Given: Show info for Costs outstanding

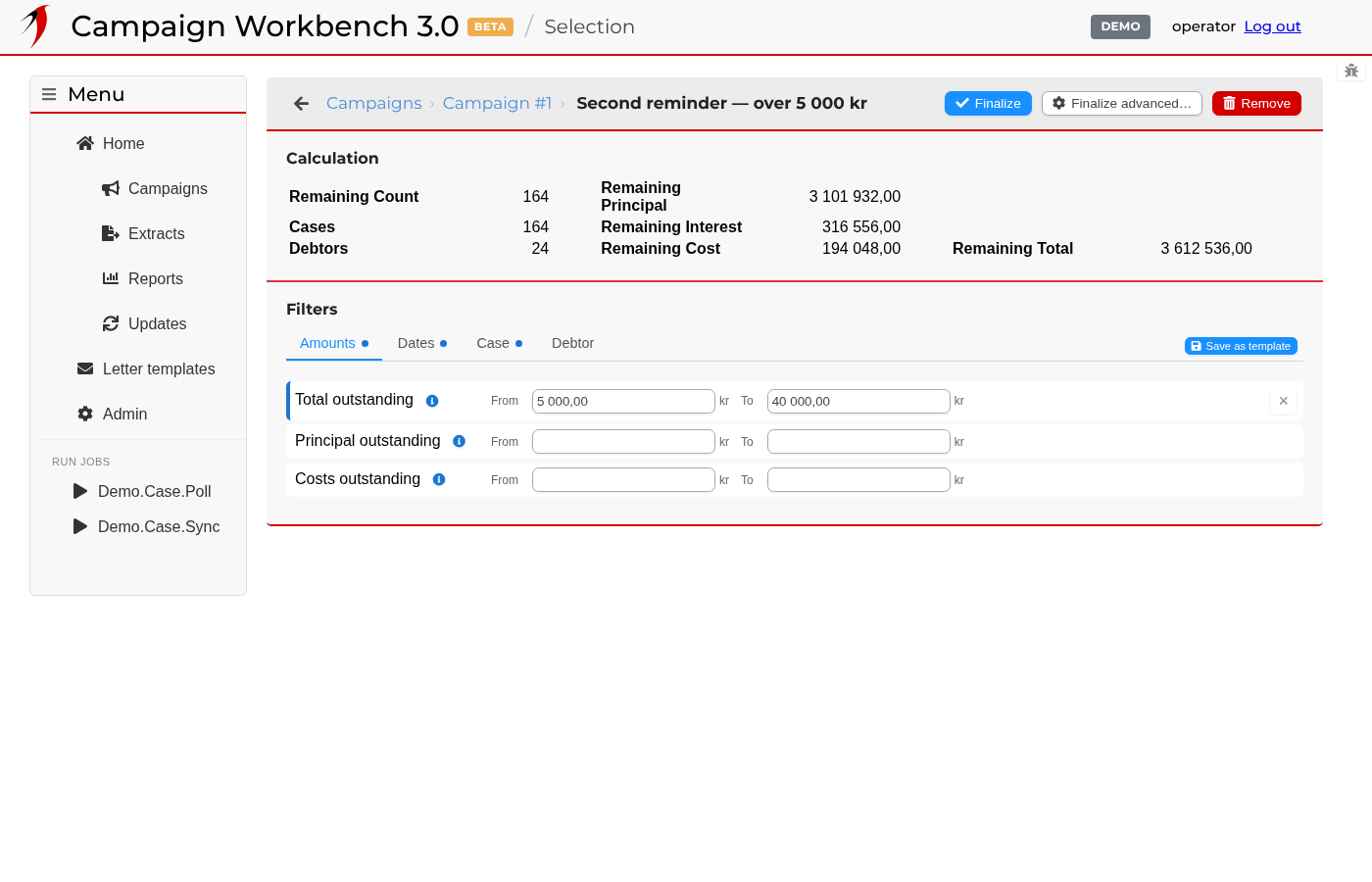Looking at the screenshot, I should point(439,479).
